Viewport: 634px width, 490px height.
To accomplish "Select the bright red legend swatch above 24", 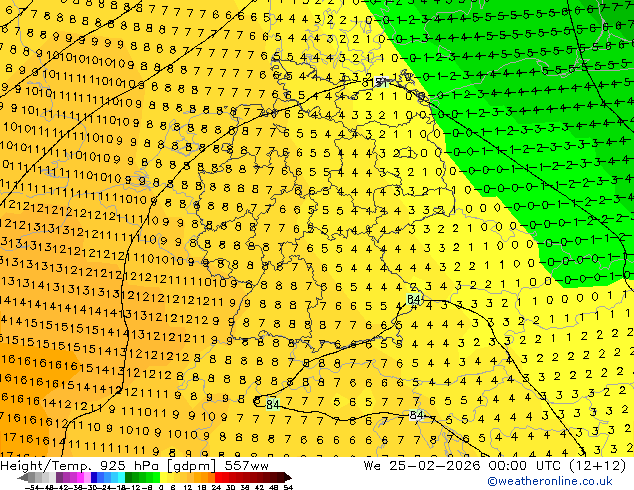I will tap(218, 477).
